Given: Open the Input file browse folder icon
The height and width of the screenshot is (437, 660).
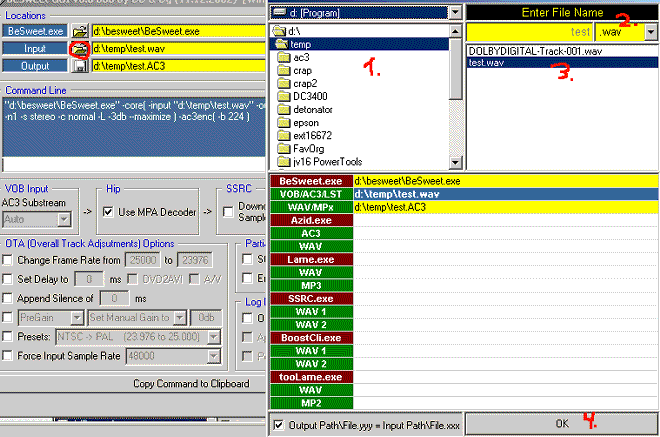Looking at the screenshot, I should (80, 49).
